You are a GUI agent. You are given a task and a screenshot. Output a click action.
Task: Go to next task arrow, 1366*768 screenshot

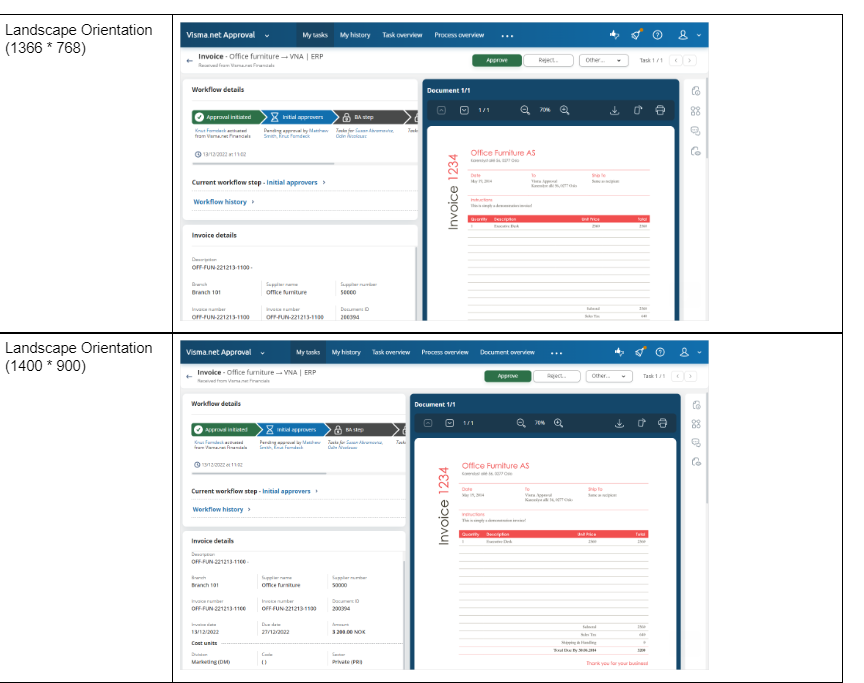tap(689, 60)
